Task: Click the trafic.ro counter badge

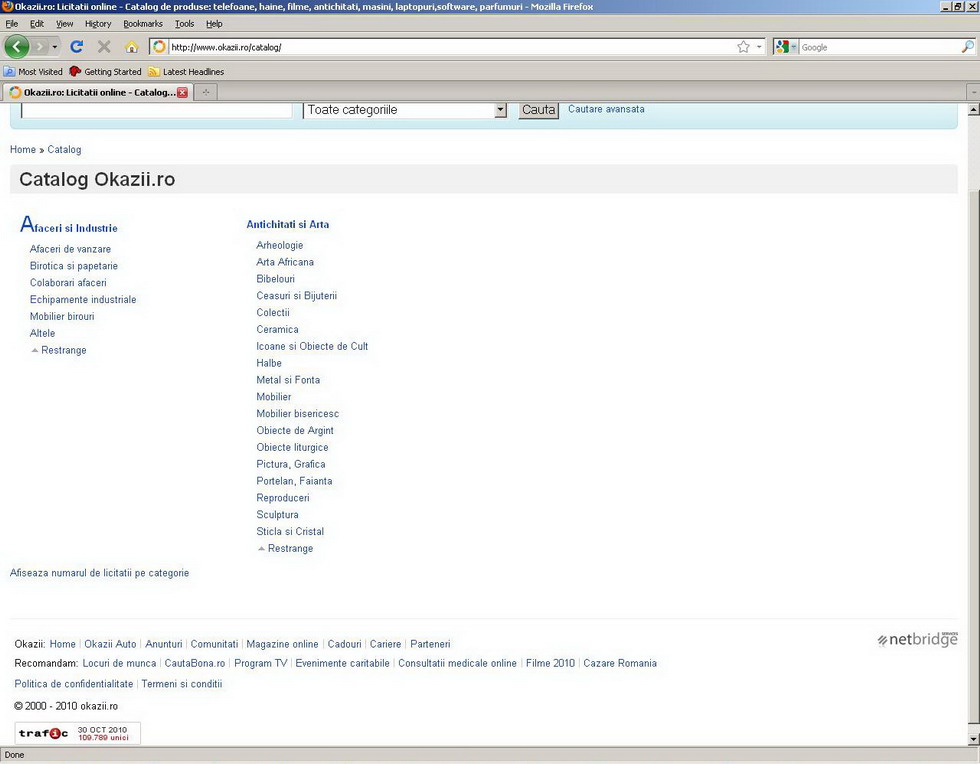Action: [x=77, y=733]
